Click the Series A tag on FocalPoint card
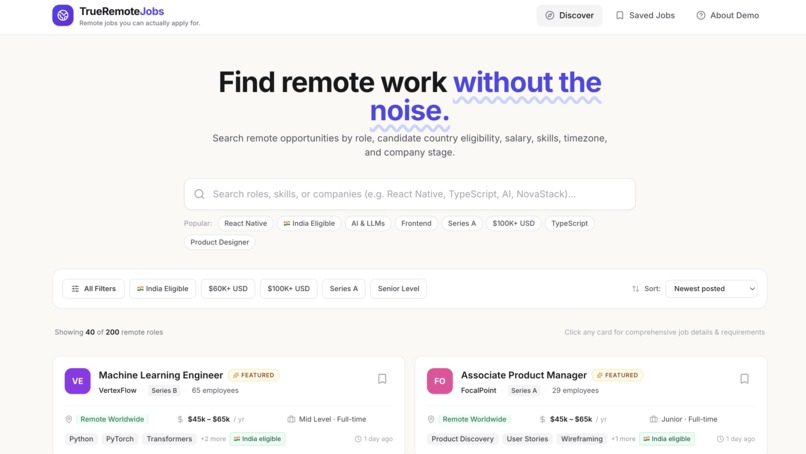This screenshot has height=454, width=806. (x=524, y=390)
